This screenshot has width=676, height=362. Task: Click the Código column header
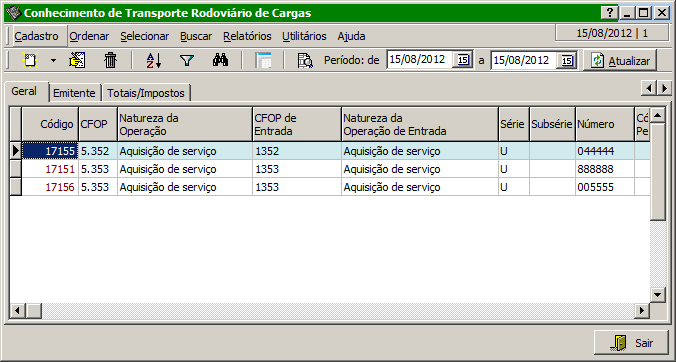coord(50,124)
